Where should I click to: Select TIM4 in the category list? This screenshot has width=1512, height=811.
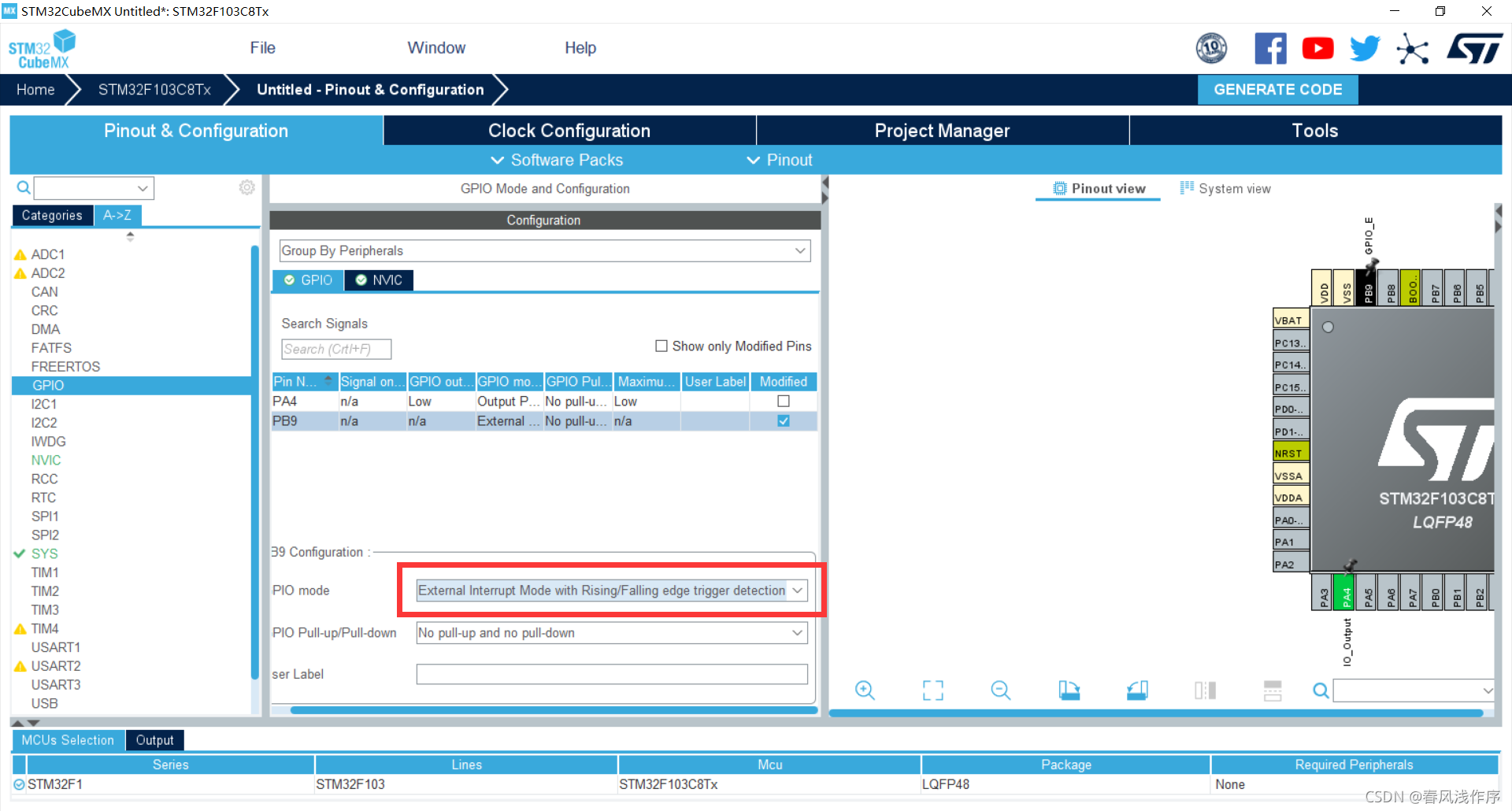(45, 628)
